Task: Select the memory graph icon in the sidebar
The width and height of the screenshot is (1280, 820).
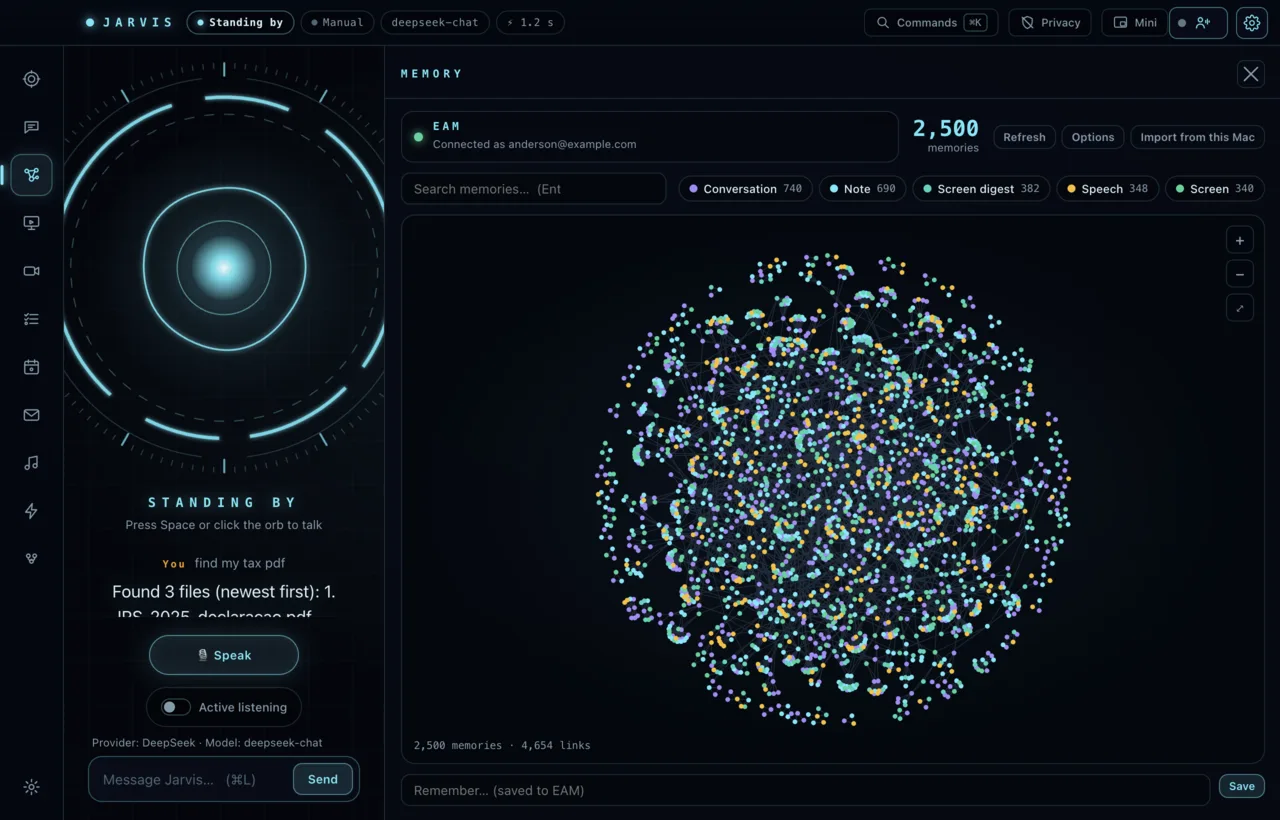Action: point(31,175)
